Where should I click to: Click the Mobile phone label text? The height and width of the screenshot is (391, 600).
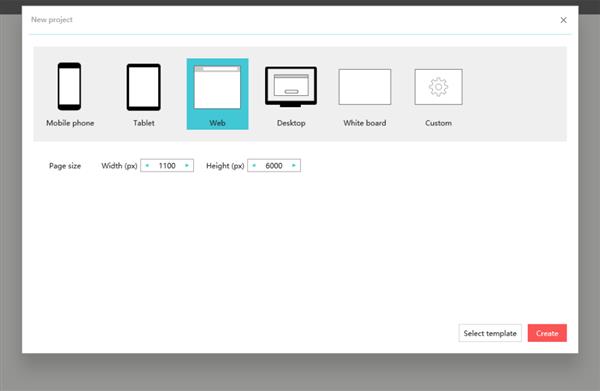(x=70, y=123)
